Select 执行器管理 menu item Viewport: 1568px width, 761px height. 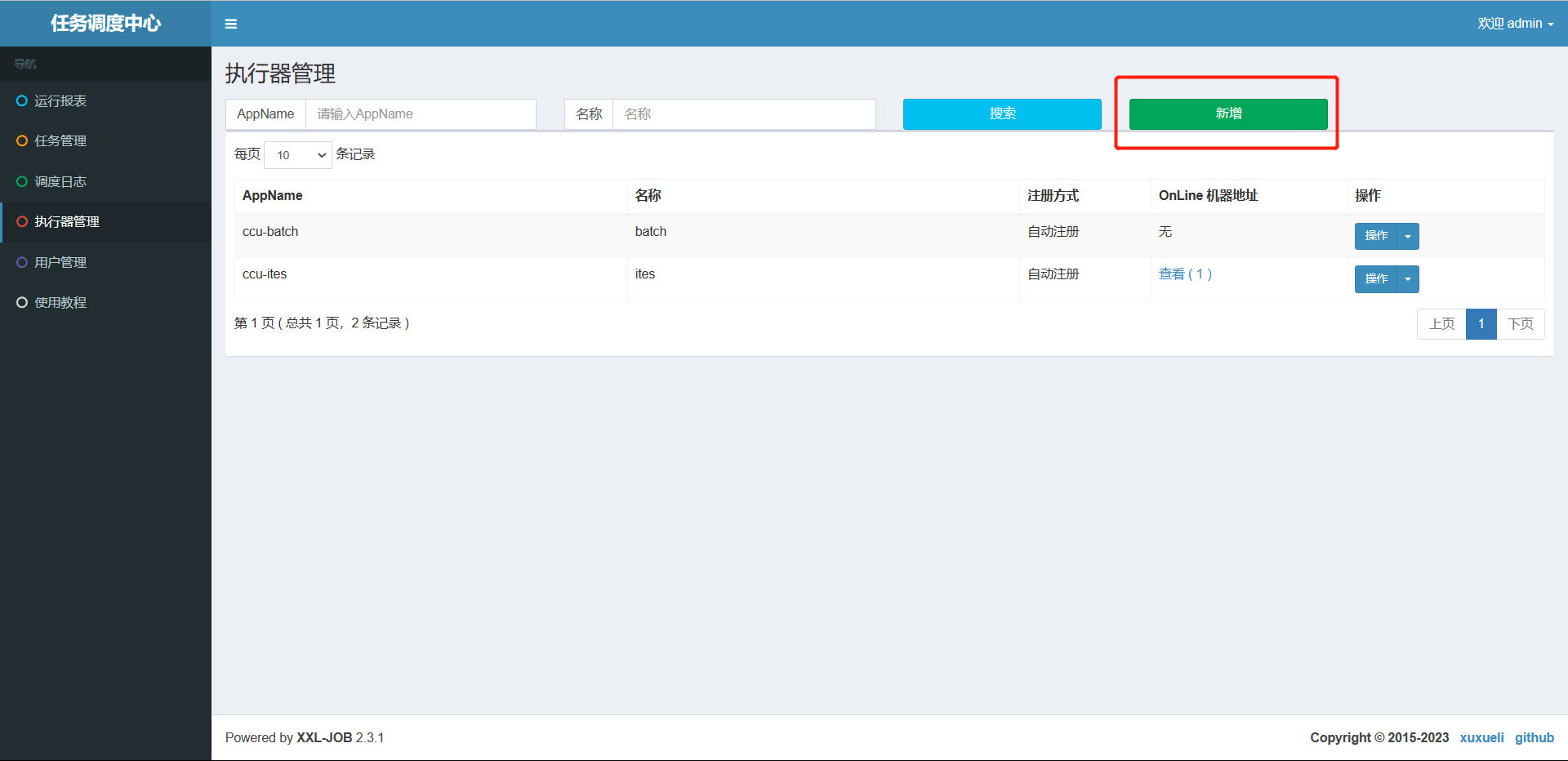(105, 221)
